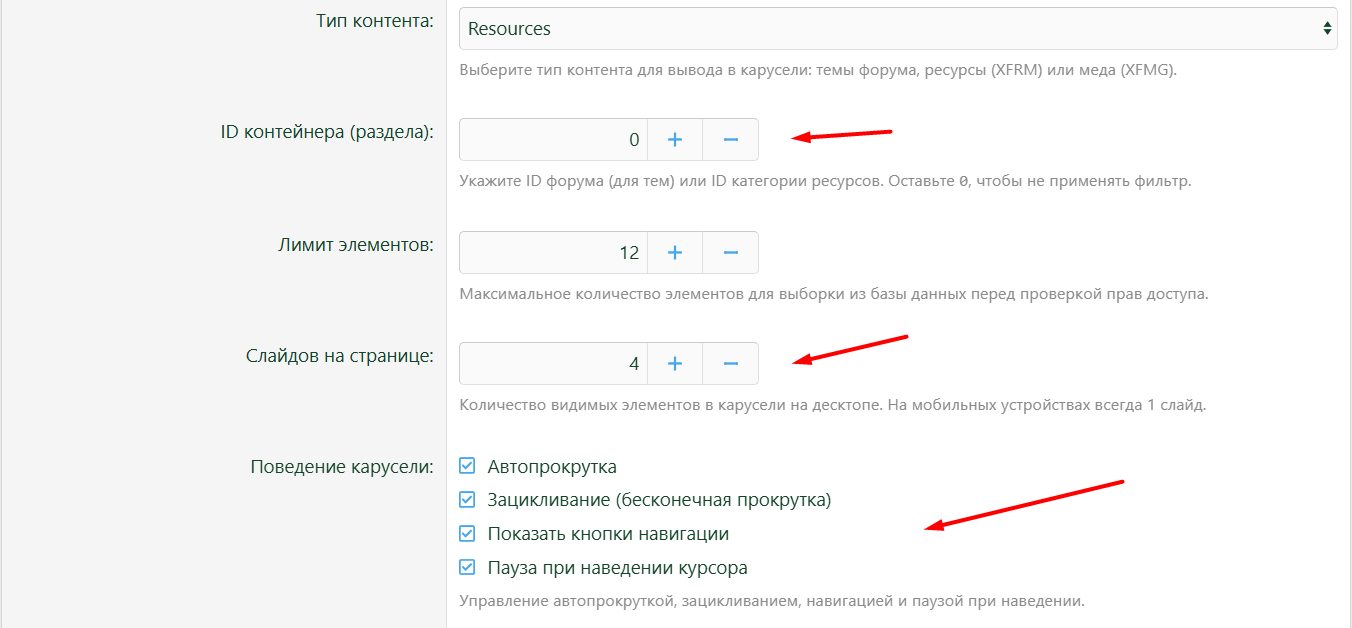Click the Тип контента label
Viewport: 1352px width, 628px height.
374,22
